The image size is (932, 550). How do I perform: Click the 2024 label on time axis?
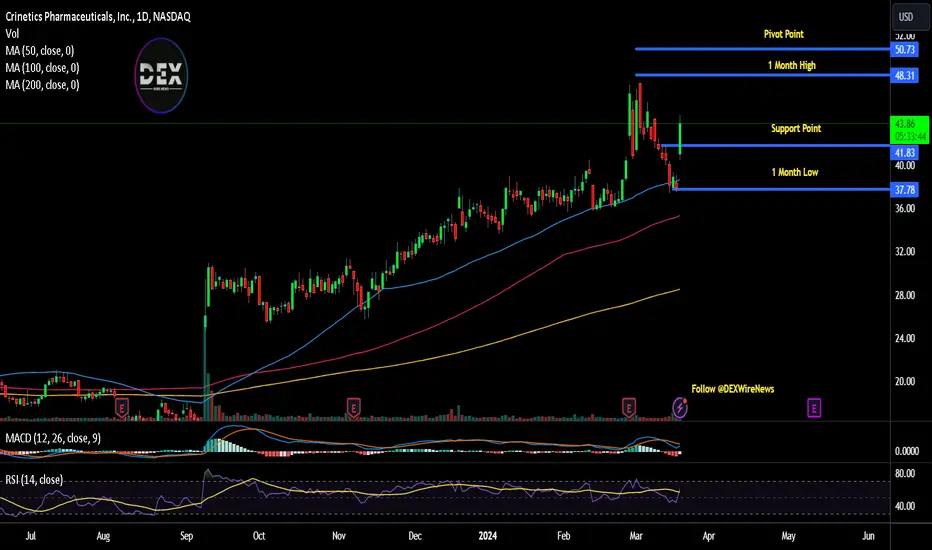point(487,536)
